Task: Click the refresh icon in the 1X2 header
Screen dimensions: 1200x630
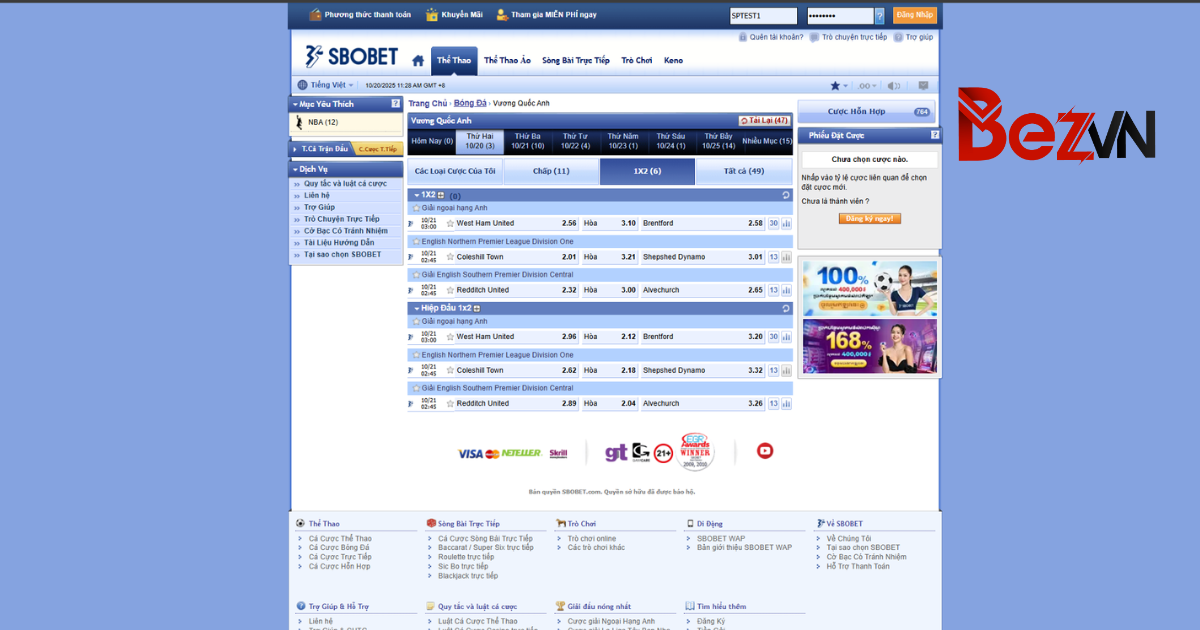Action: 786,196
